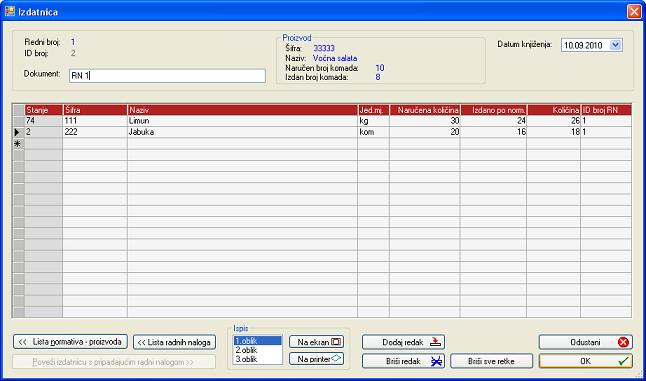
Task: Click the Stanje cell showing 74
Action: pyautogui.click(x=44, y=121)
